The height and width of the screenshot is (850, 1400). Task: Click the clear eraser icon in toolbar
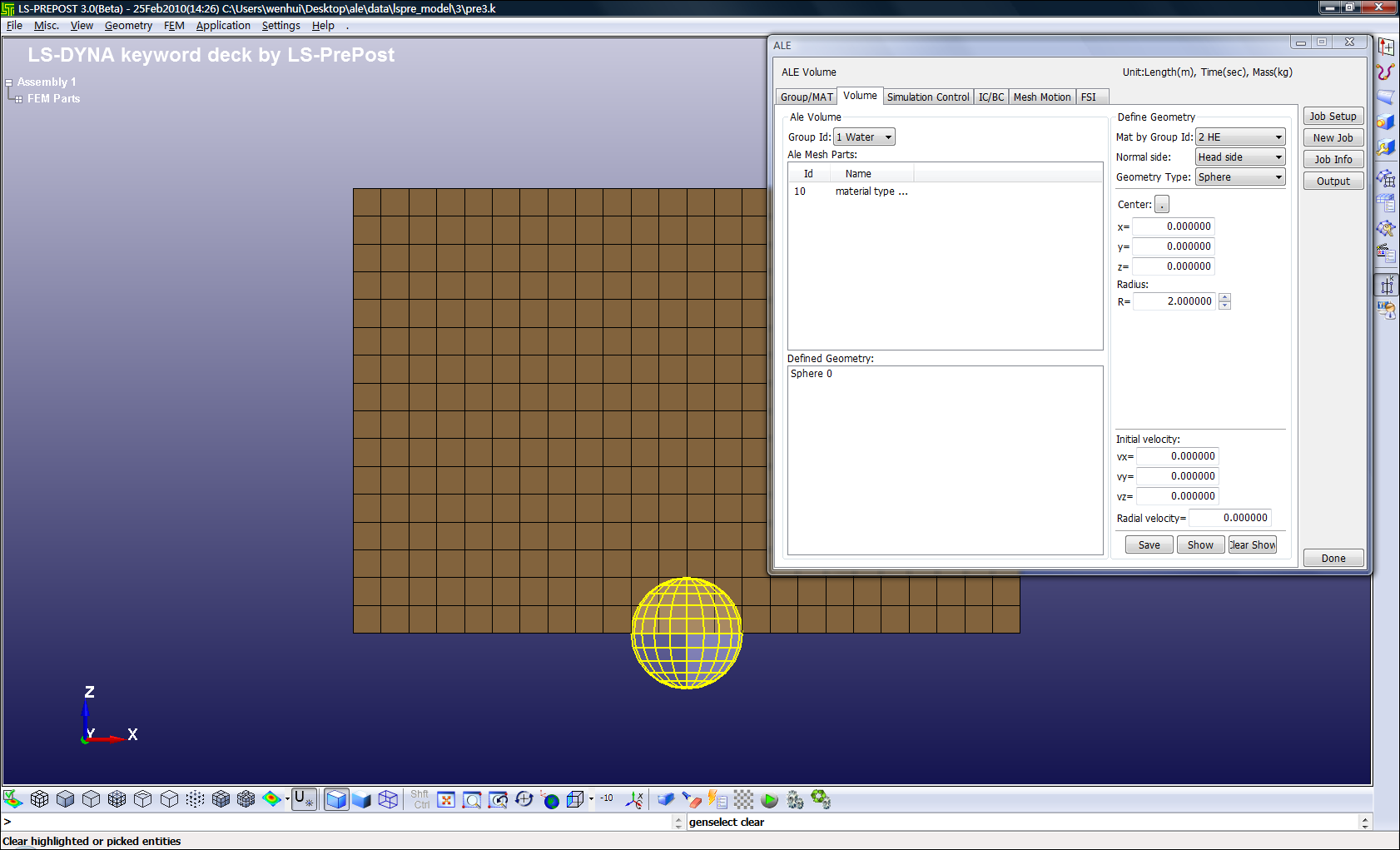[692, 800]
